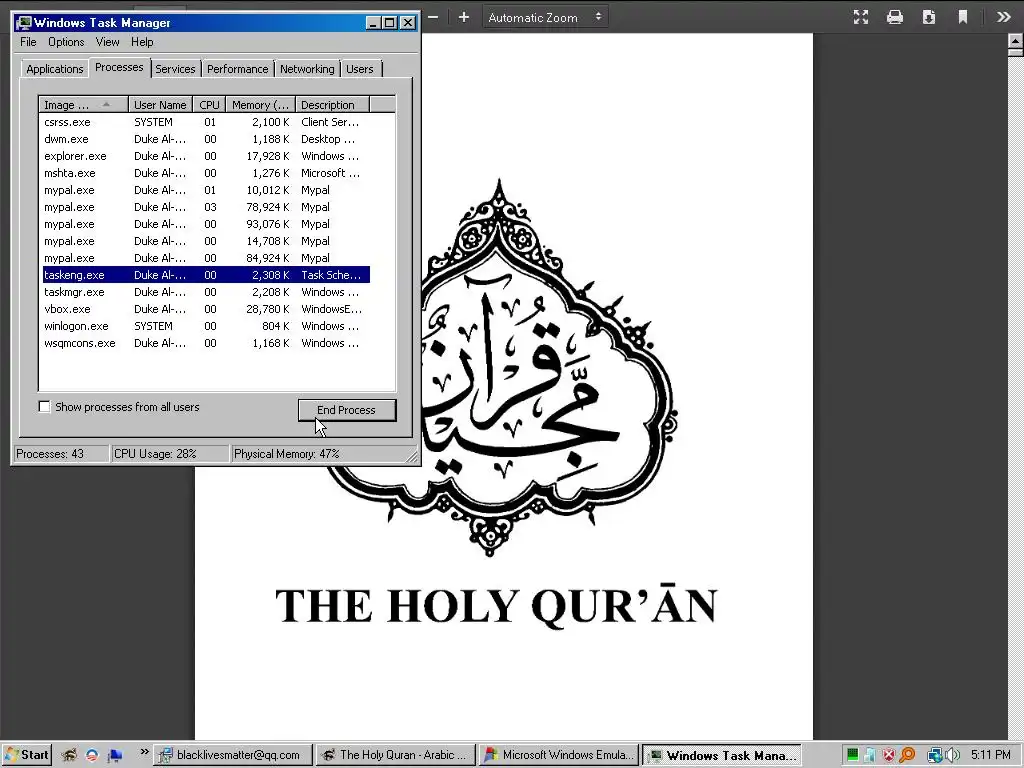Switch to the Performance tab
Screen dimensions: 1024x768
point(238,69)
